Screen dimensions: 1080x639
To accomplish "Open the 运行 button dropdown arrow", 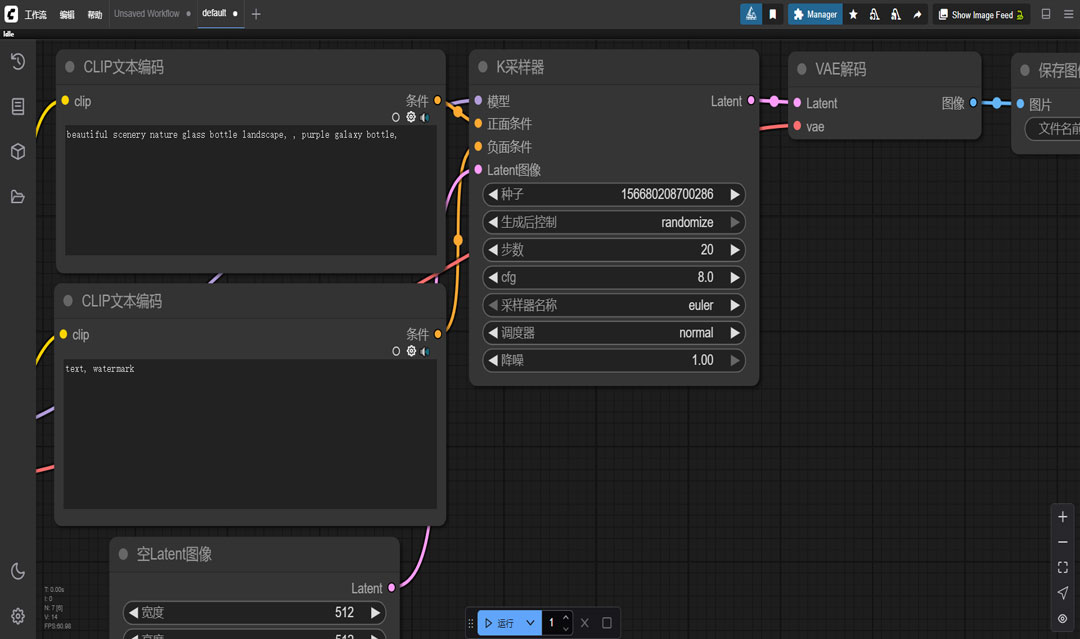I will pos(530,623).
